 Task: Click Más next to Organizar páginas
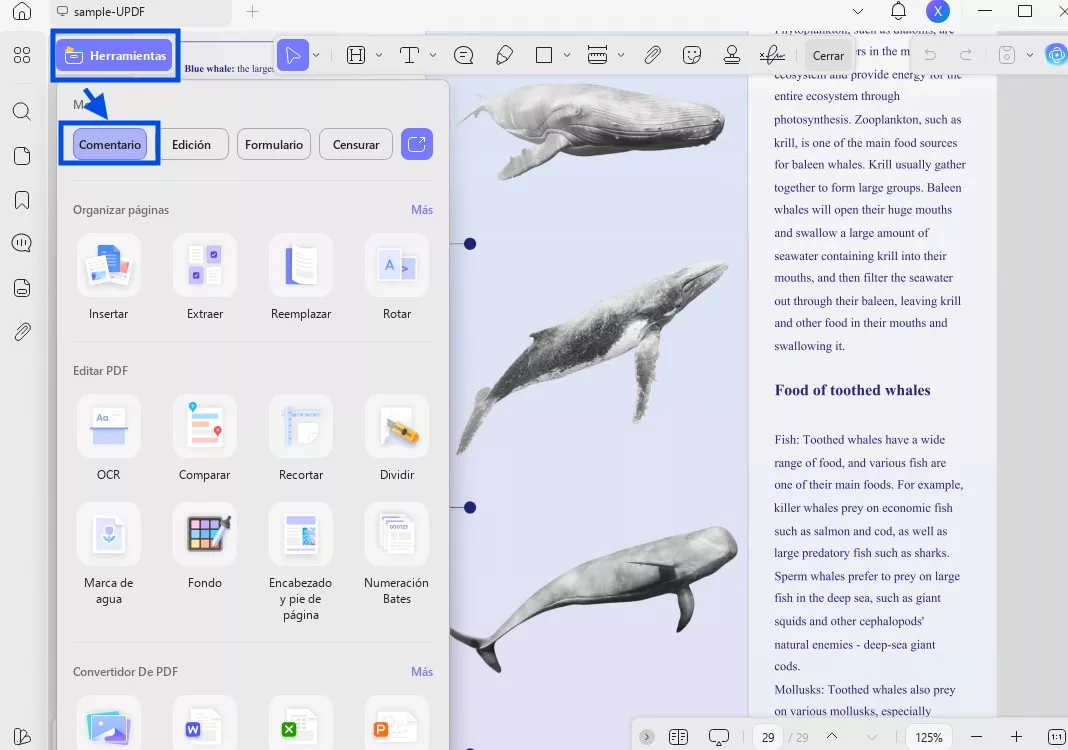(x=421, y=210)
